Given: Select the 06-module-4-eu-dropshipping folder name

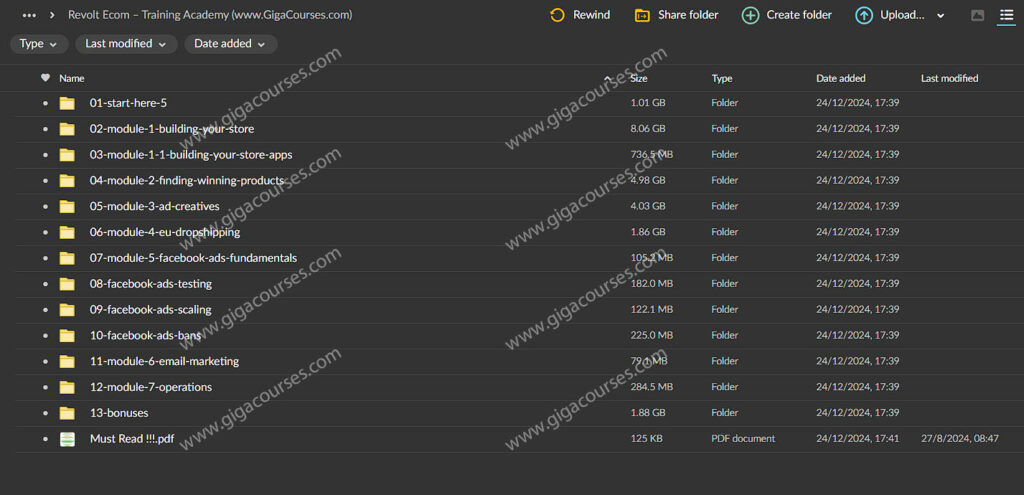Looking at the screenshot, I should coord(165,232).
